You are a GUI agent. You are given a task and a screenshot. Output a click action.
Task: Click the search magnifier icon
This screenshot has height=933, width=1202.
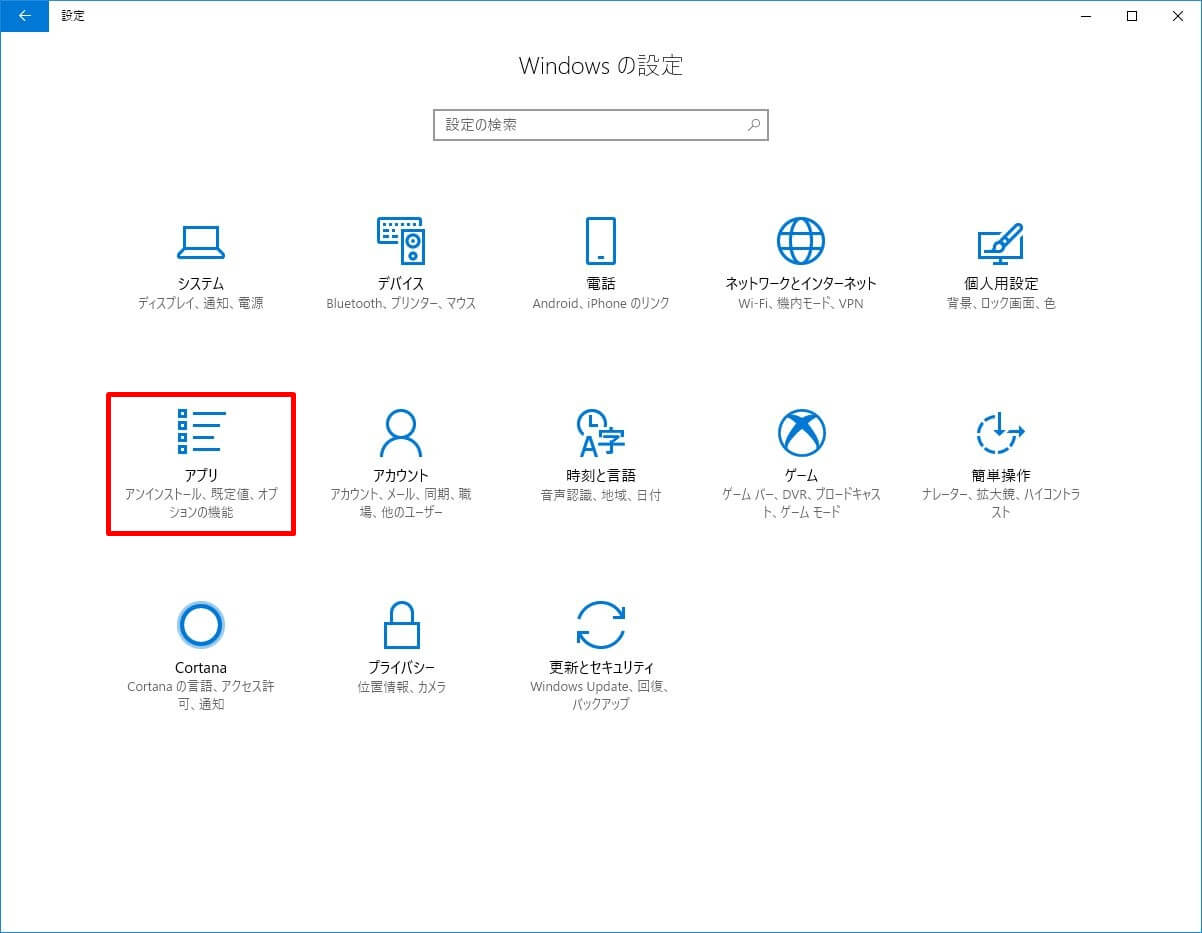point(754,125)
